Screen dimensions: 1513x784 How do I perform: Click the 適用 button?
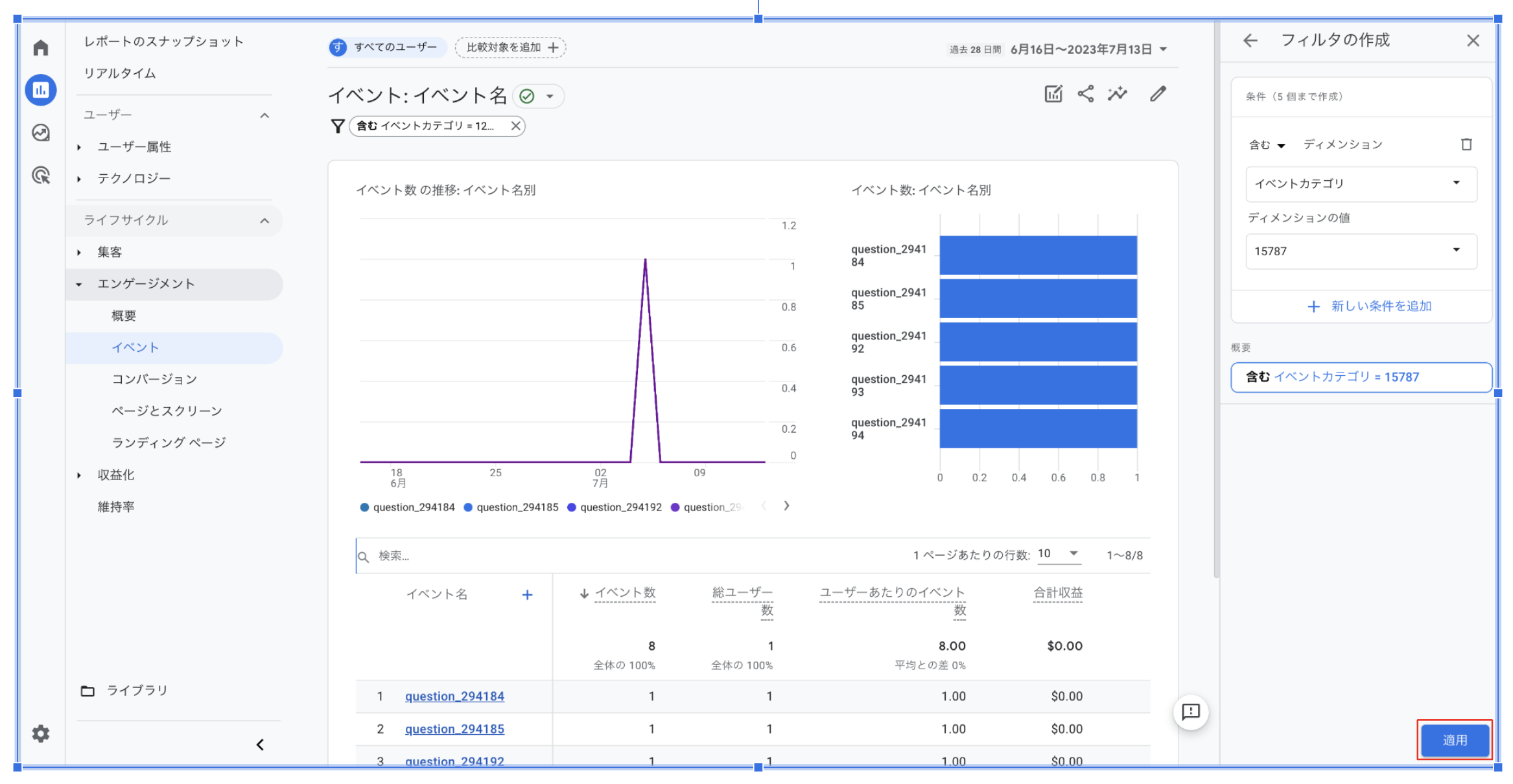[x=1455, y=740]
